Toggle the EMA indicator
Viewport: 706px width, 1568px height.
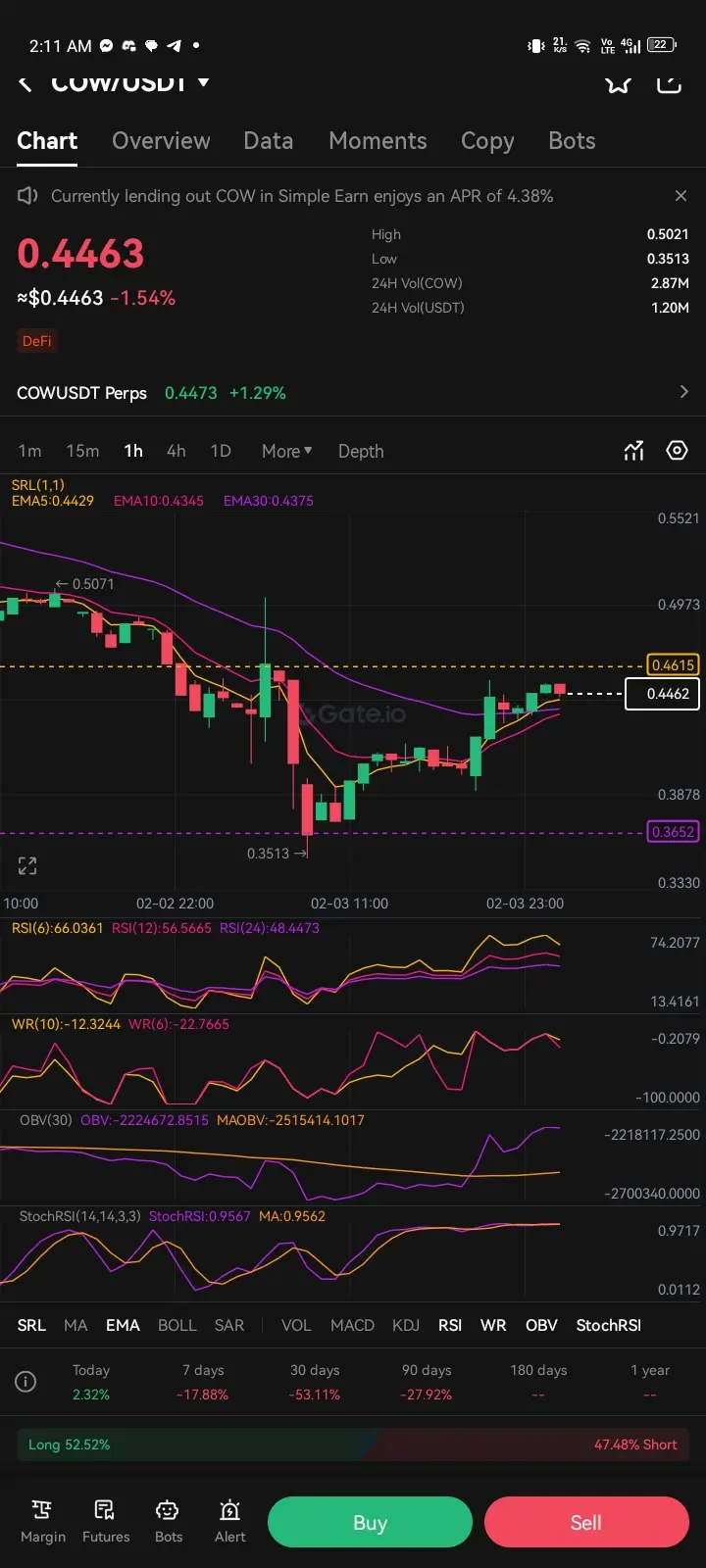(123, 1325)
